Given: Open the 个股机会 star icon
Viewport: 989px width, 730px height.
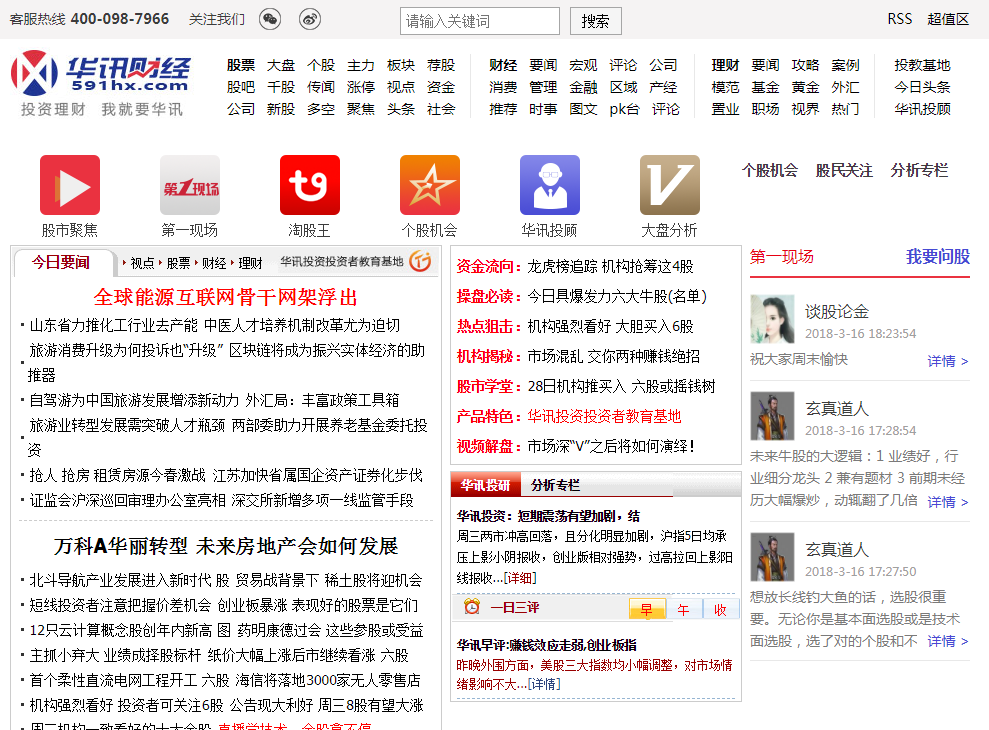Looking at the screenshot, I should point(430,185).
